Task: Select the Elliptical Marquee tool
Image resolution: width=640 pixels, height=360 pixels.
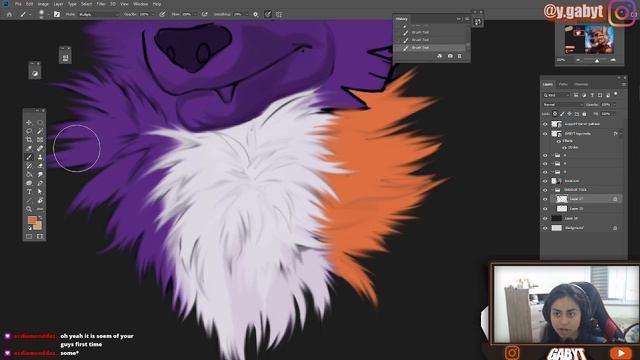Action: (x=40, y=122)
